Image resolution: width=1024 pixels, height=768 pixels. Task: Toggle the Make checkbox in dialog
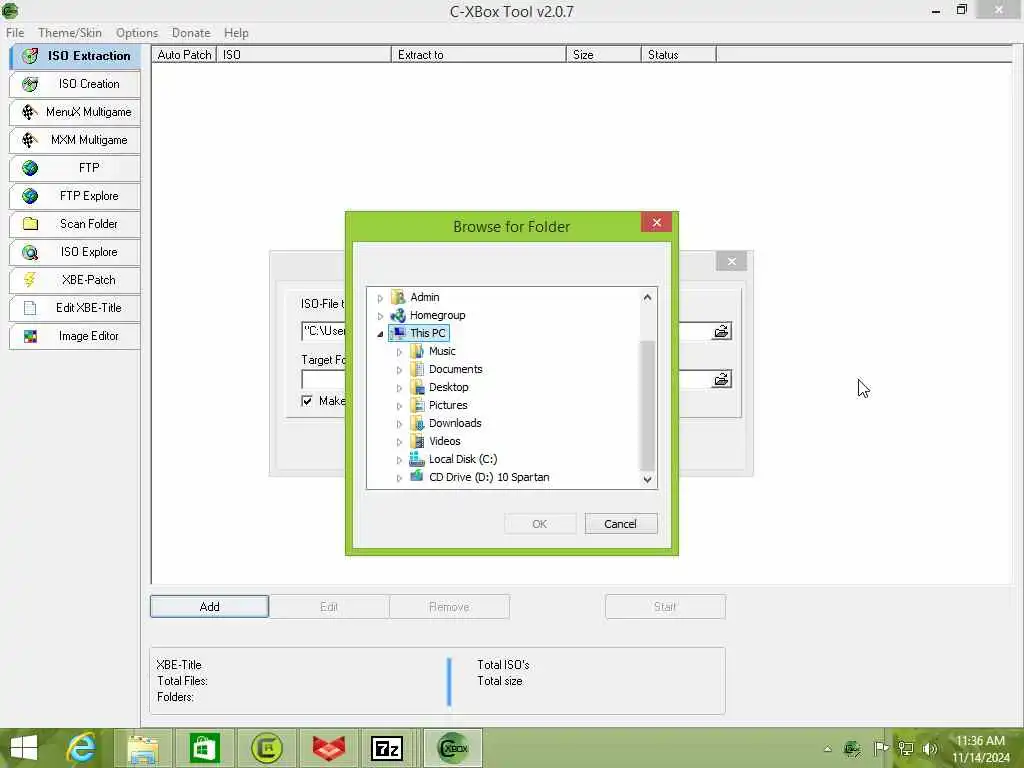pos(307,401)
